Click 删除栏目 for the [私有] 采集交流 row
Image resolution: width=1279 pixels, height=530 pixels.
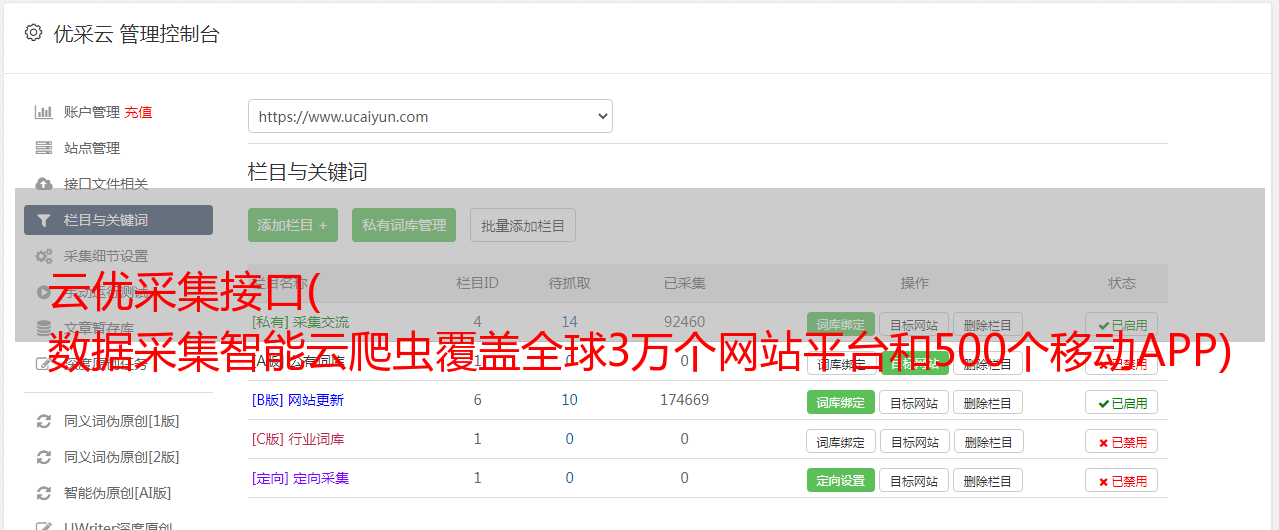[988, 324]
